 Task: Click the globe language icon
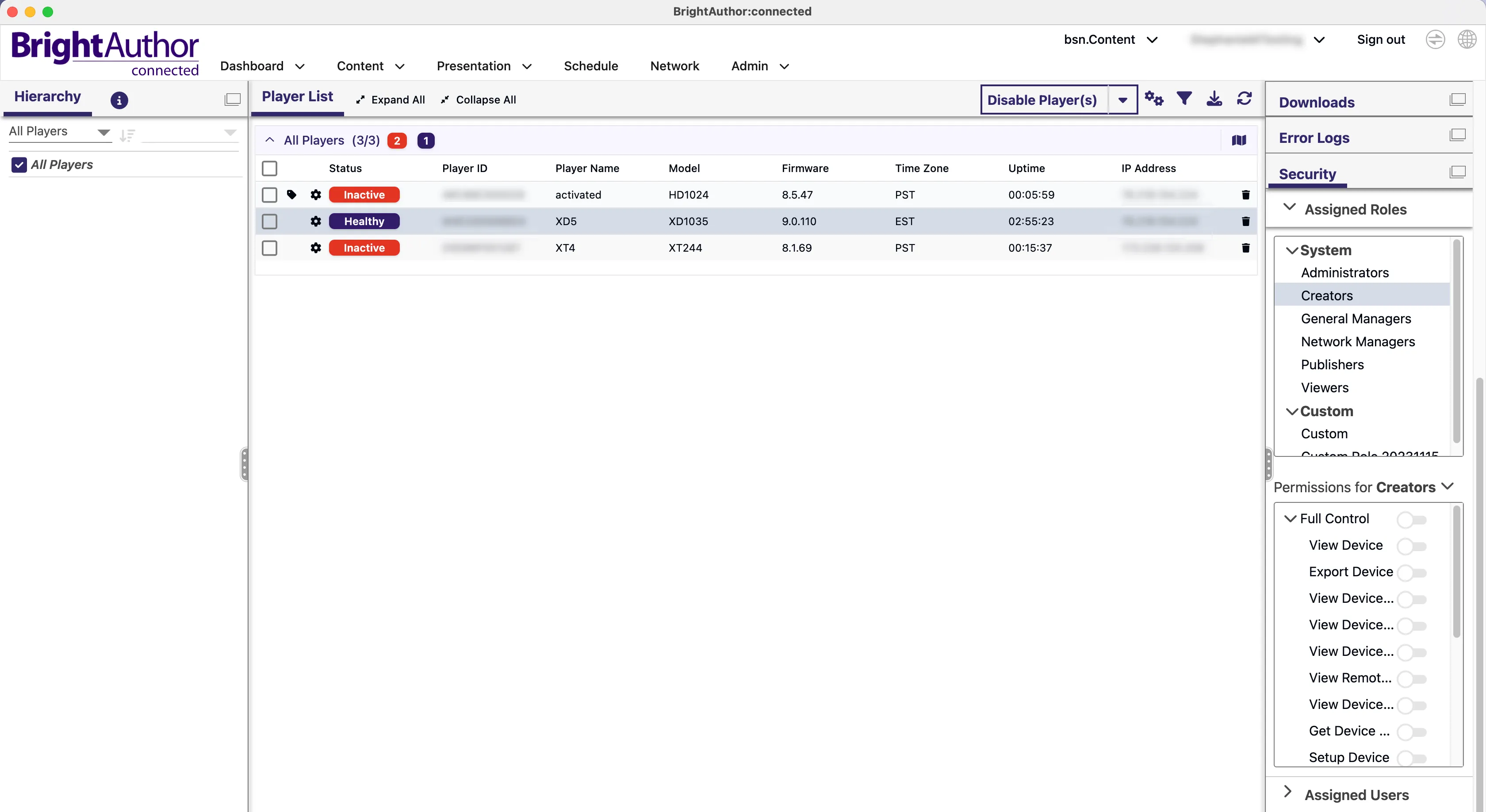1467,39
